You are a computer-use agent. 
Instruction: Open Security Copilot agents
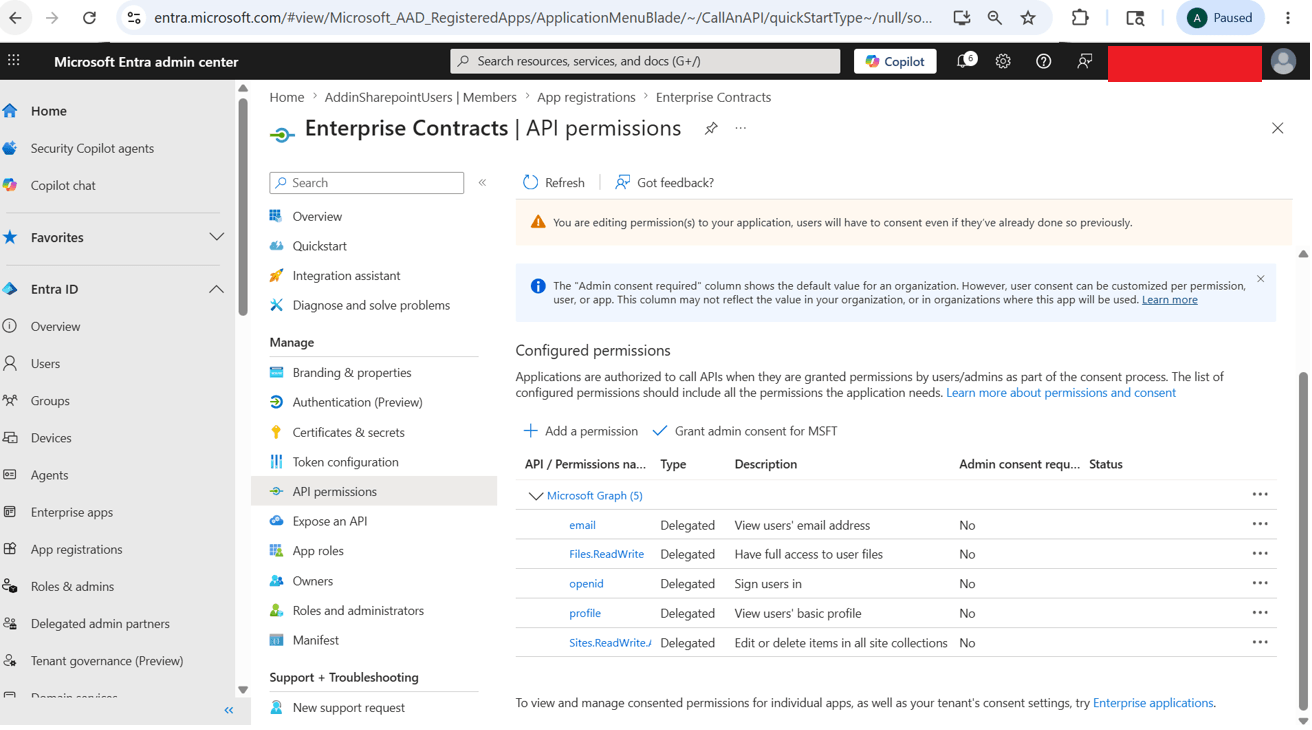[x=92, y=148]
